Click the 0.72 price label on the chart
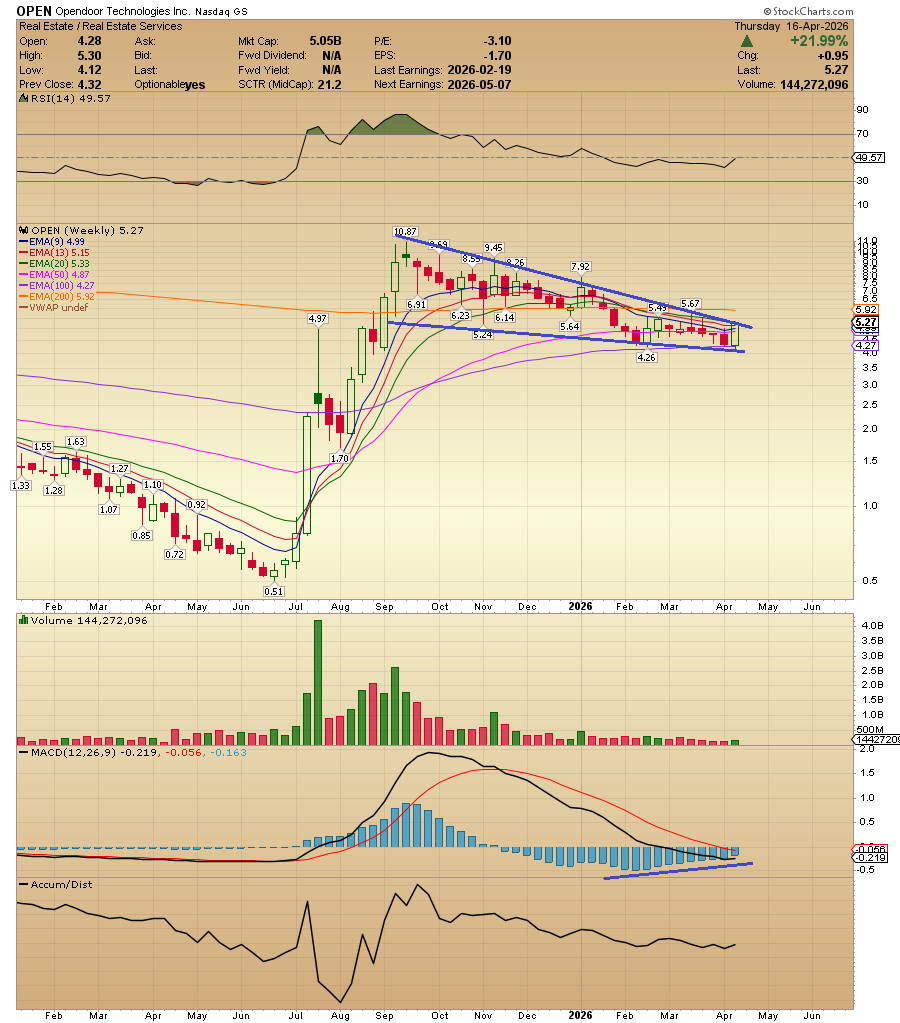 coord(174,555)
